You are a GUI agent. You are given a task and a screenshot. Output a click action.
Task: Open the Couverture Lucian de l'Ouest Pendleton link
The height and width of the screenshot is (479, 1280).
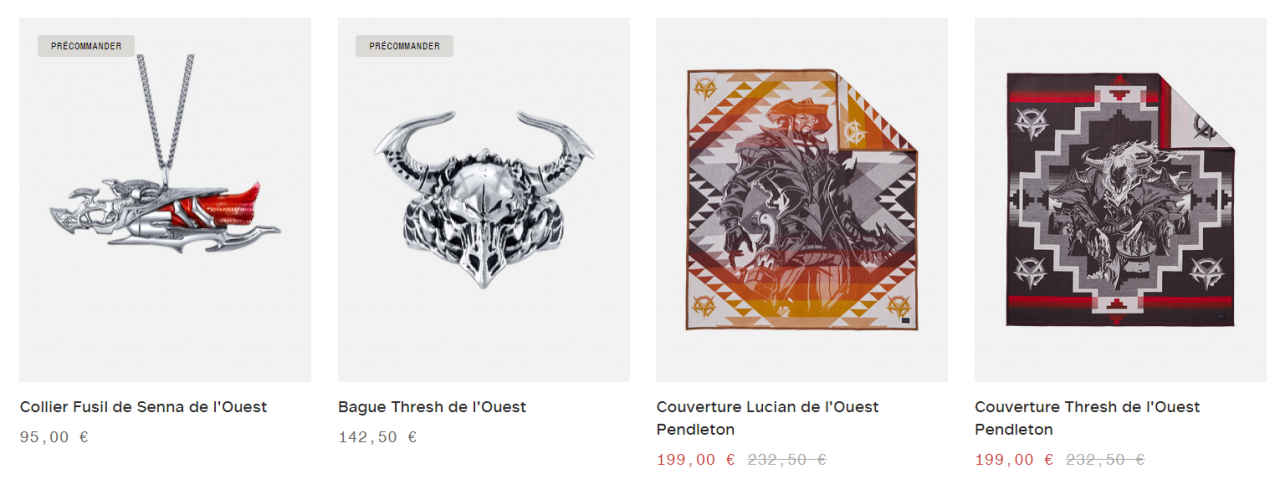768,418
